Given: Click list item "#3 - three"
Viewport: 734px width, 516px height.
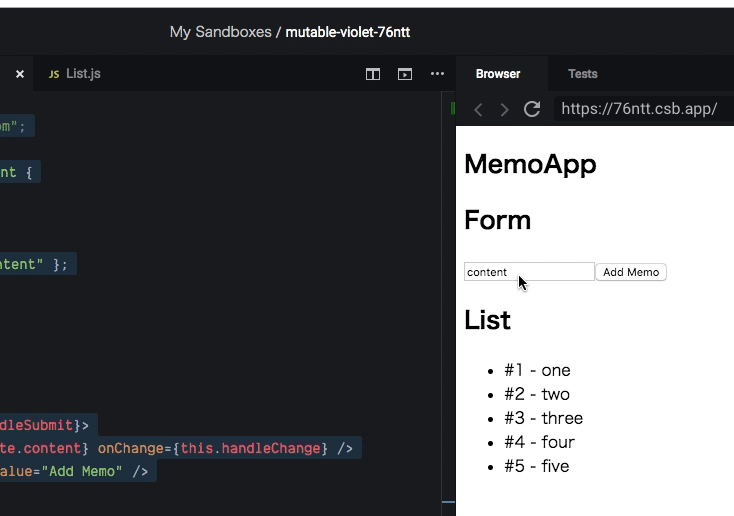Looking at the screenshot, I should pyautogui.click(x=543, y=418).
